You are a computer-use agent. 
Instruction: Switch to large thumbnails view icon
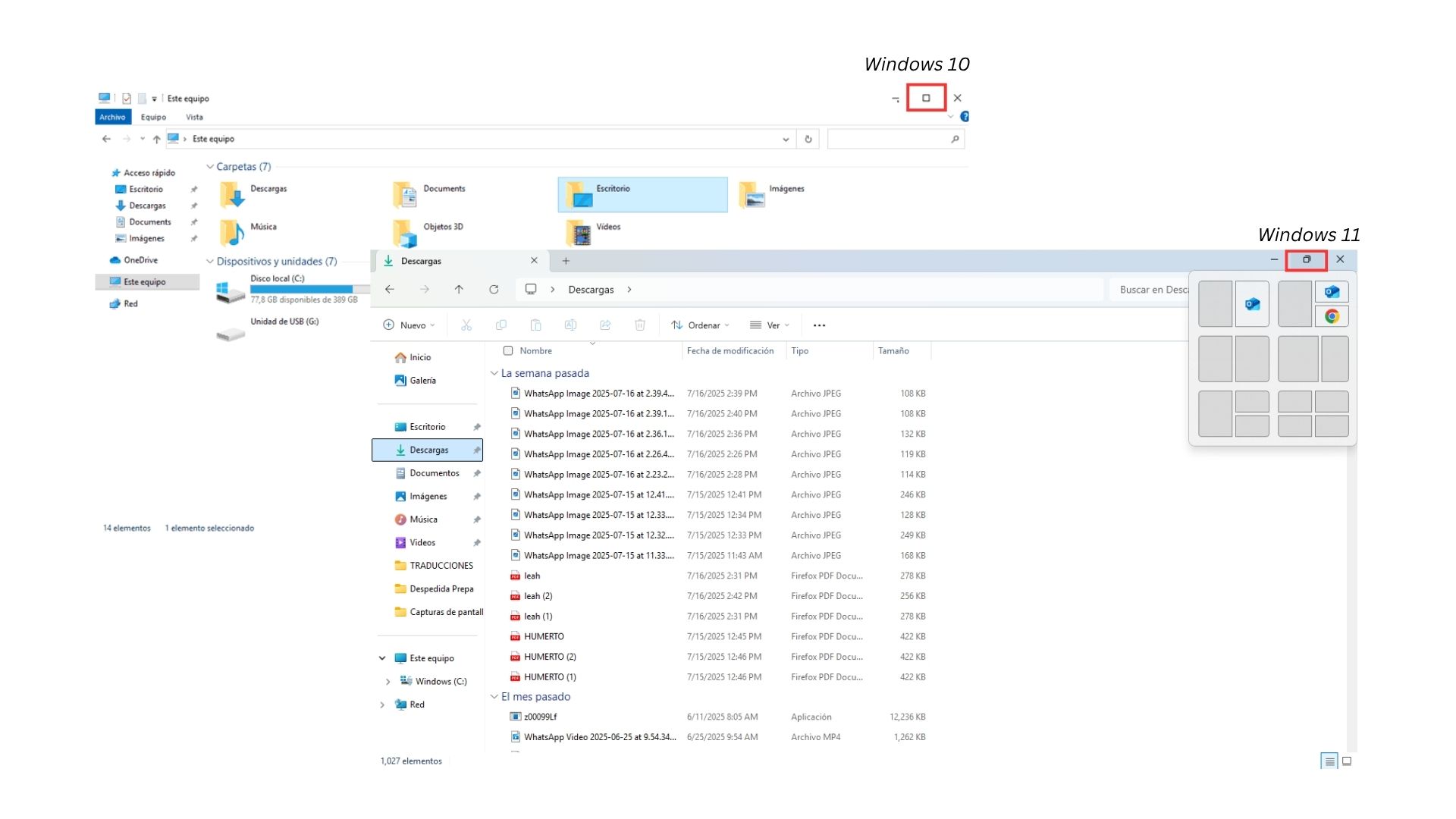pyautogui.click(x=1347, y=761)
